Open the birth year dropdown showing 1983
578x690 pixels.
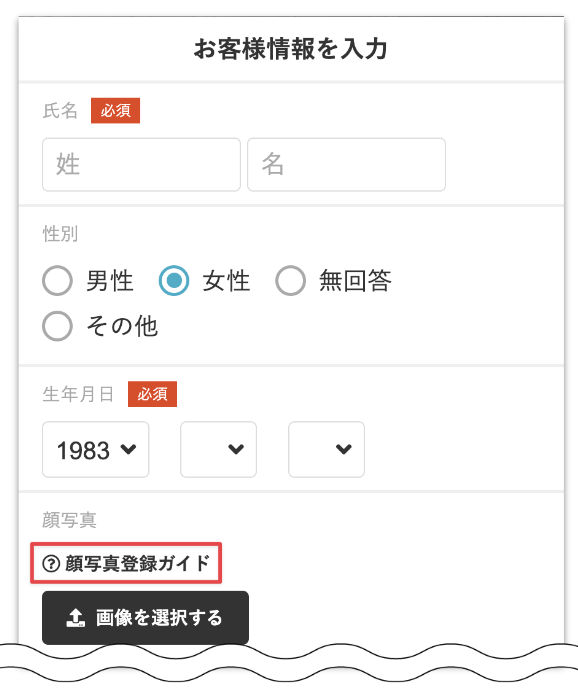coord(96,449)
